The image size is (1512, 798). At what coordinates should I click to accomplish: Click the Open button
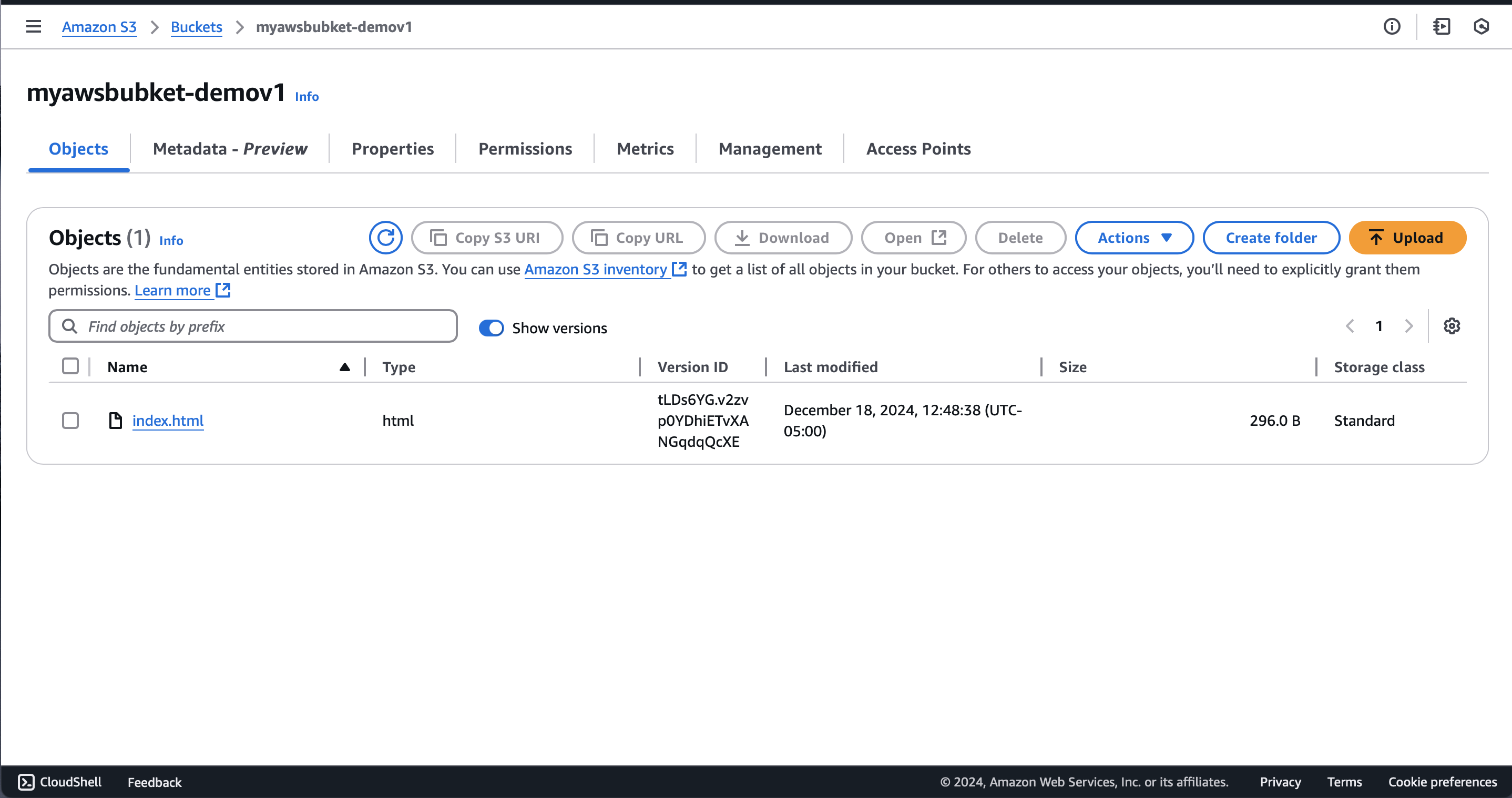[913, 238]
